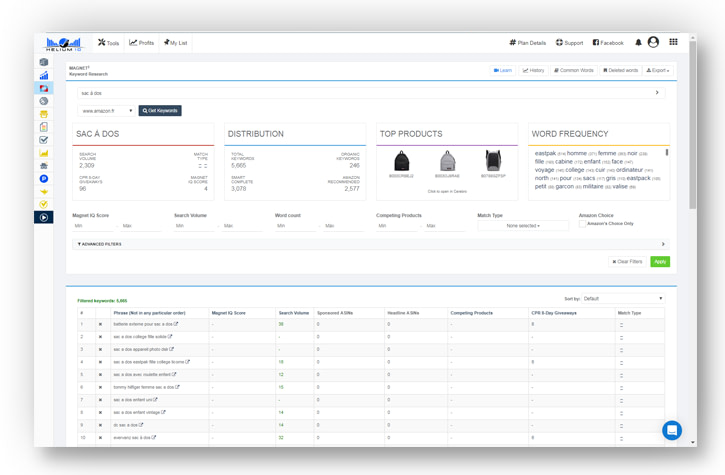Click the green Apply button
The width and height of the screenshot is (725, 475).
(660, 262)
